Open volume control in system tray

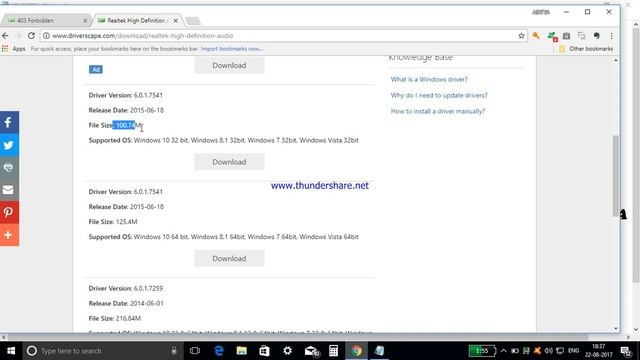[548, 351]
